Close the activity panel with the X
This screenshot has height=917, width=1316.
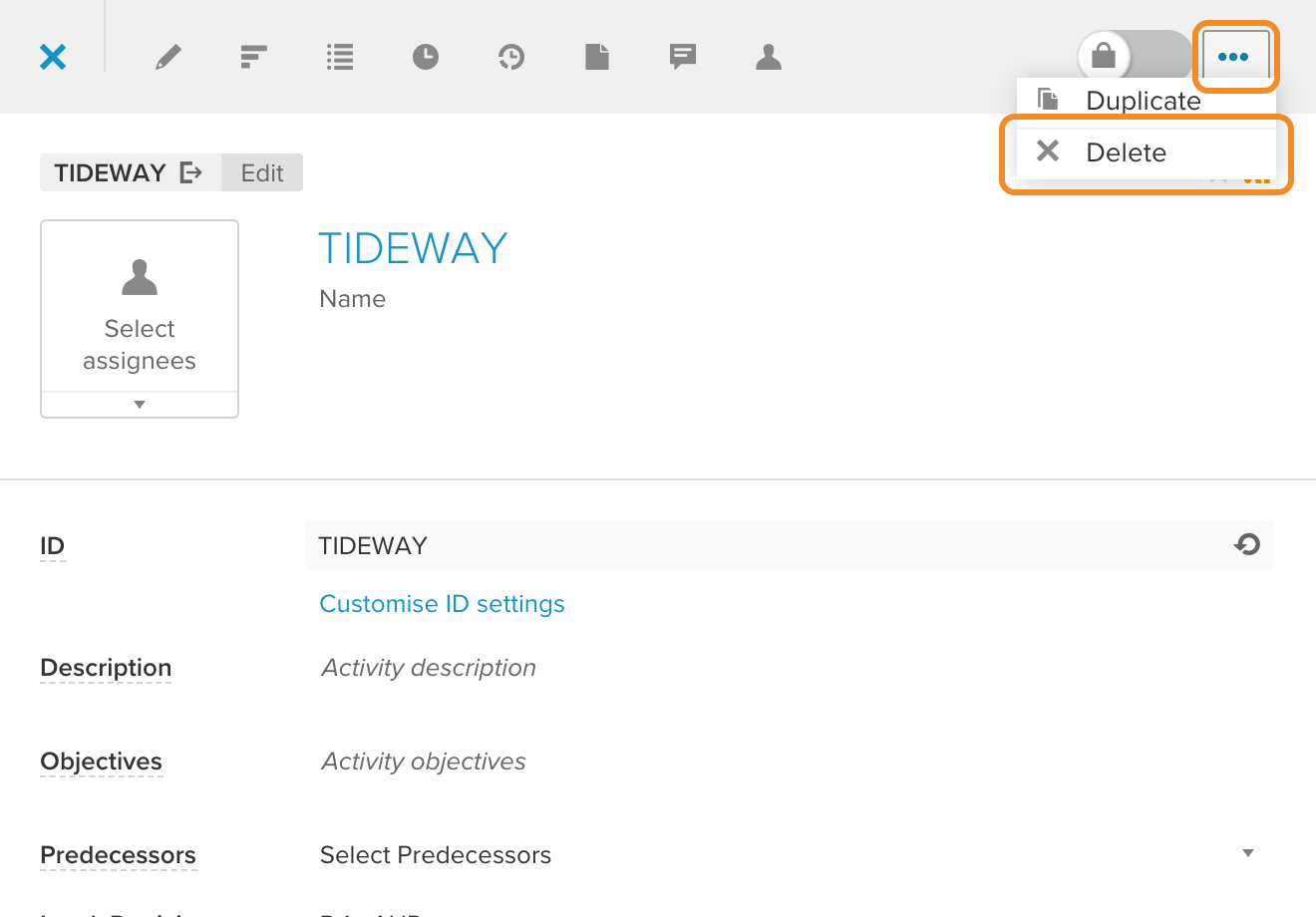pyautogui.click(x=53, y=57)
